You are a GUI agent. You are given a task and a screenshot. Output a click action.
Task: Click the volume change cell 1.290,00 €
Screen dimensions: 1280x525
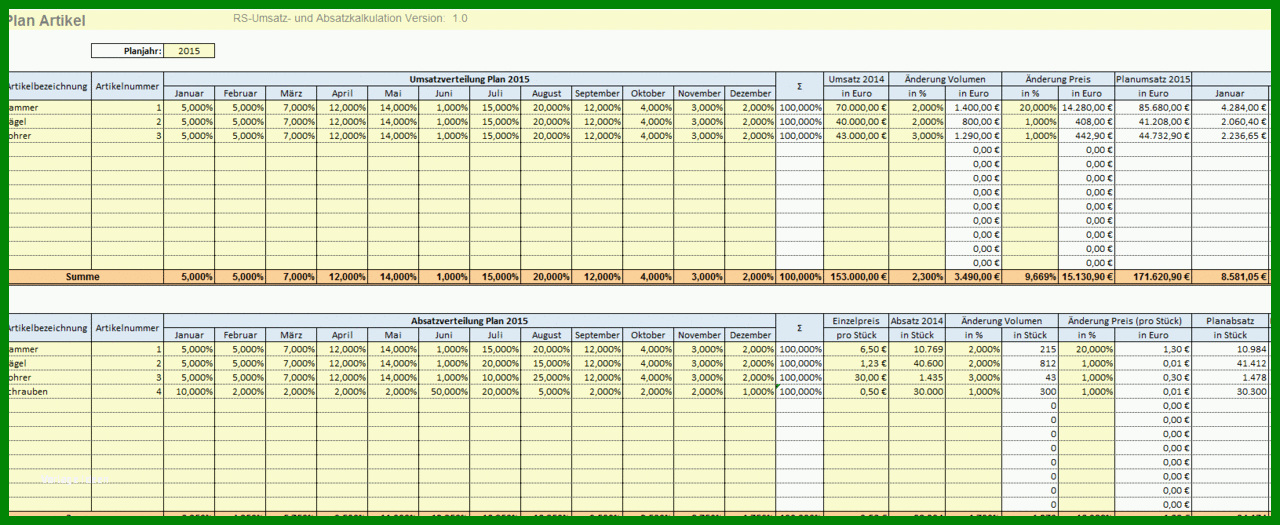[974, 135]
